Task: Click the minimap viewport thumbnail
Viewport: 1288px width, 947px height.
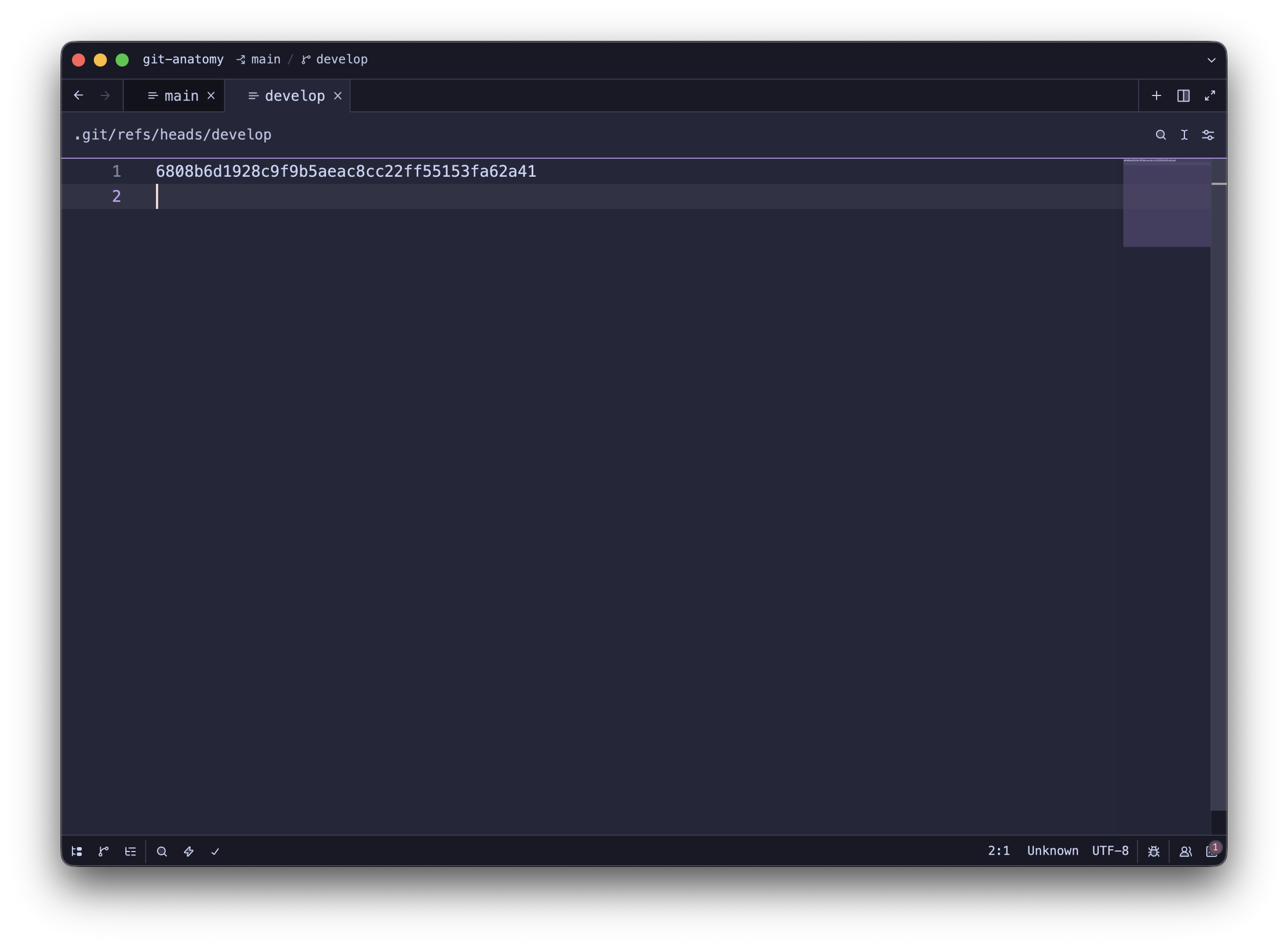Action: (x=1166, y=203)
